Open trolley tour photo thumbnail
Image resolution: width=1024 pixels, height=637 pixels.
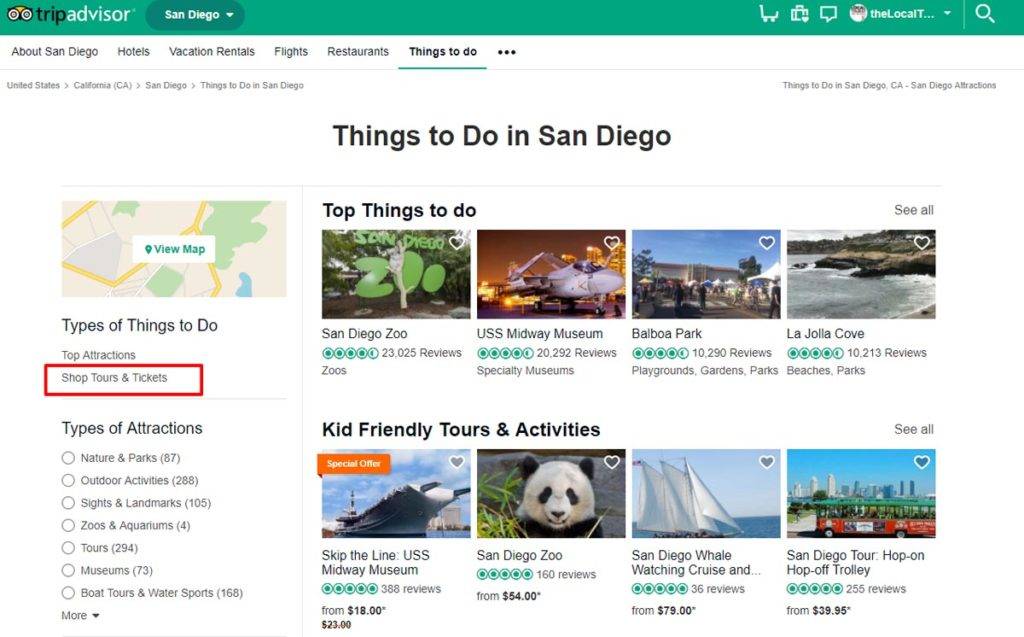point(861,493)
